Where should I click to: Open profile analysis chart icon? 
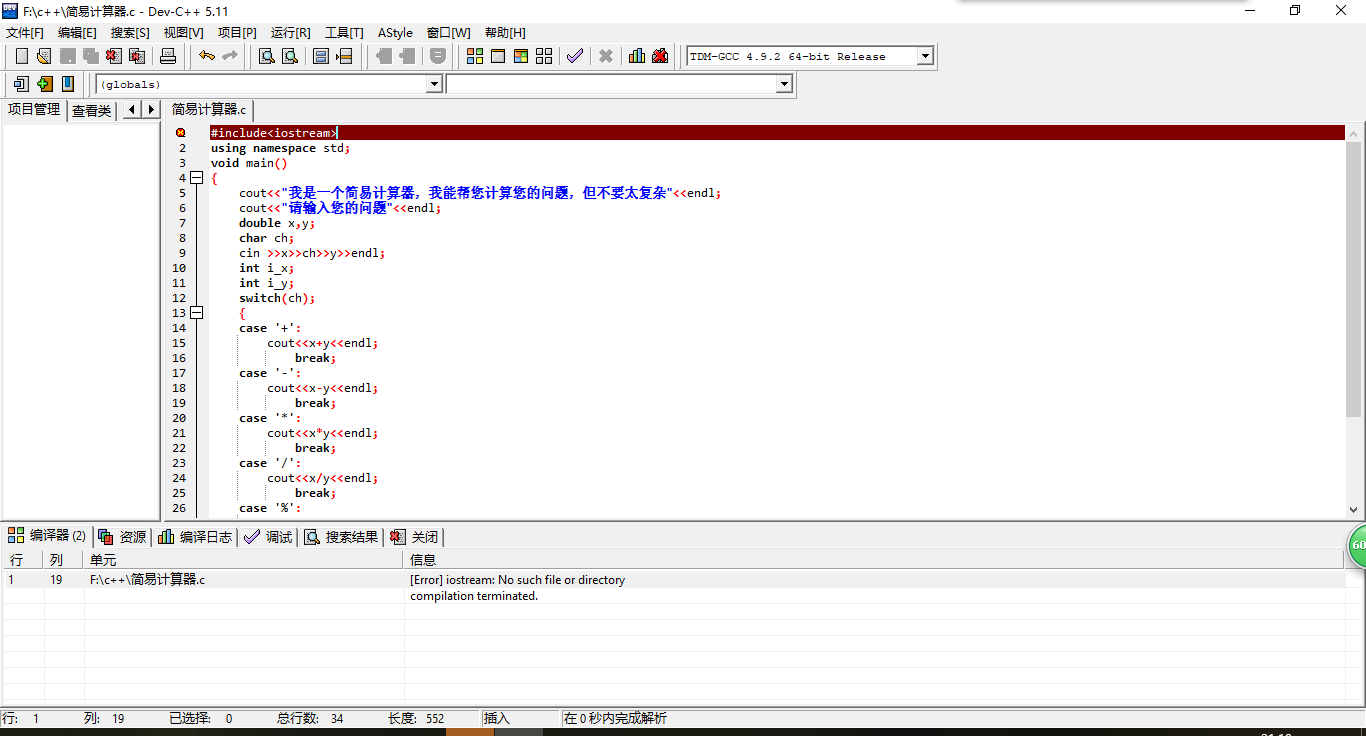(x=637, y=56)
